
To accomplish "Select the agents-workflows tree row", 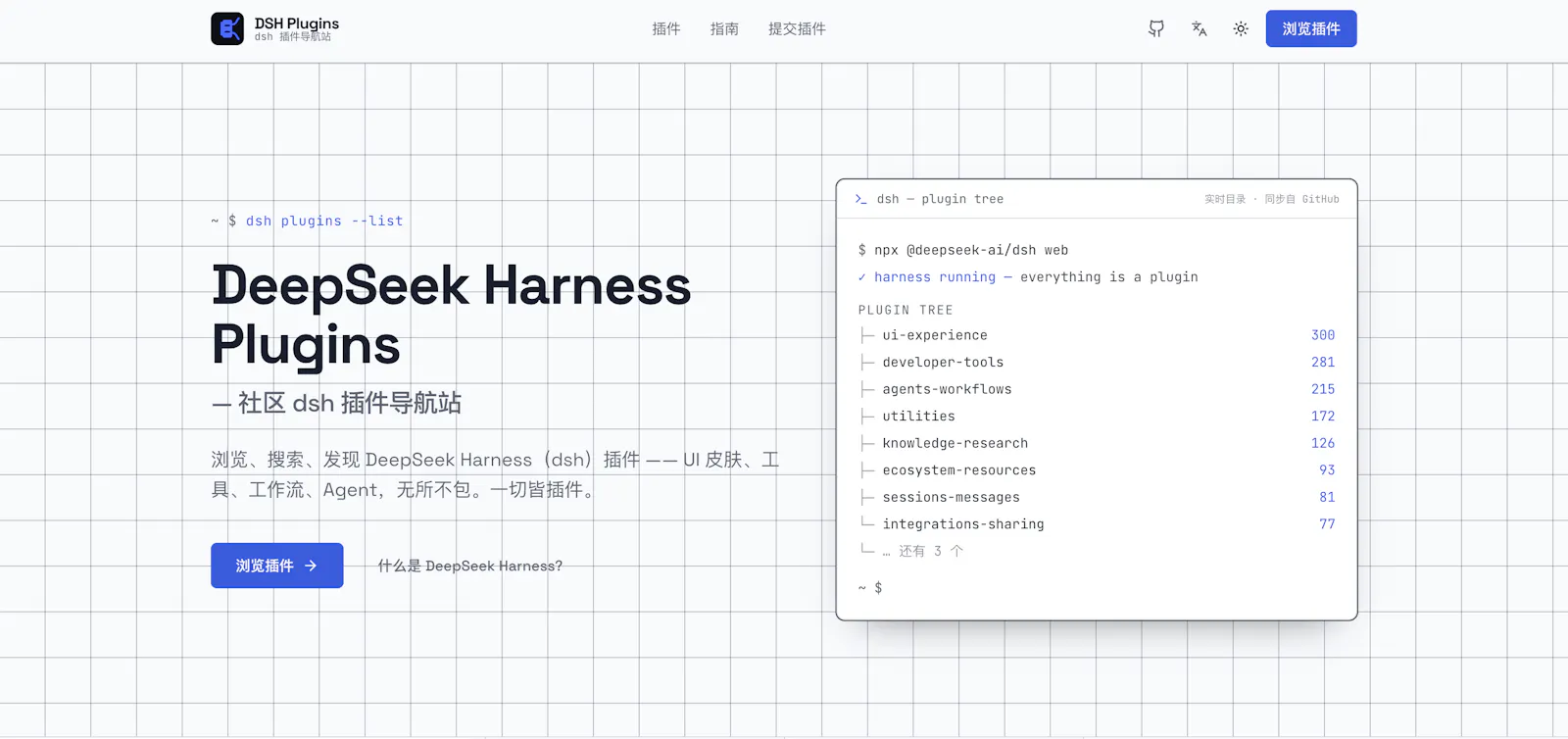I will (x=1097, y=389).
